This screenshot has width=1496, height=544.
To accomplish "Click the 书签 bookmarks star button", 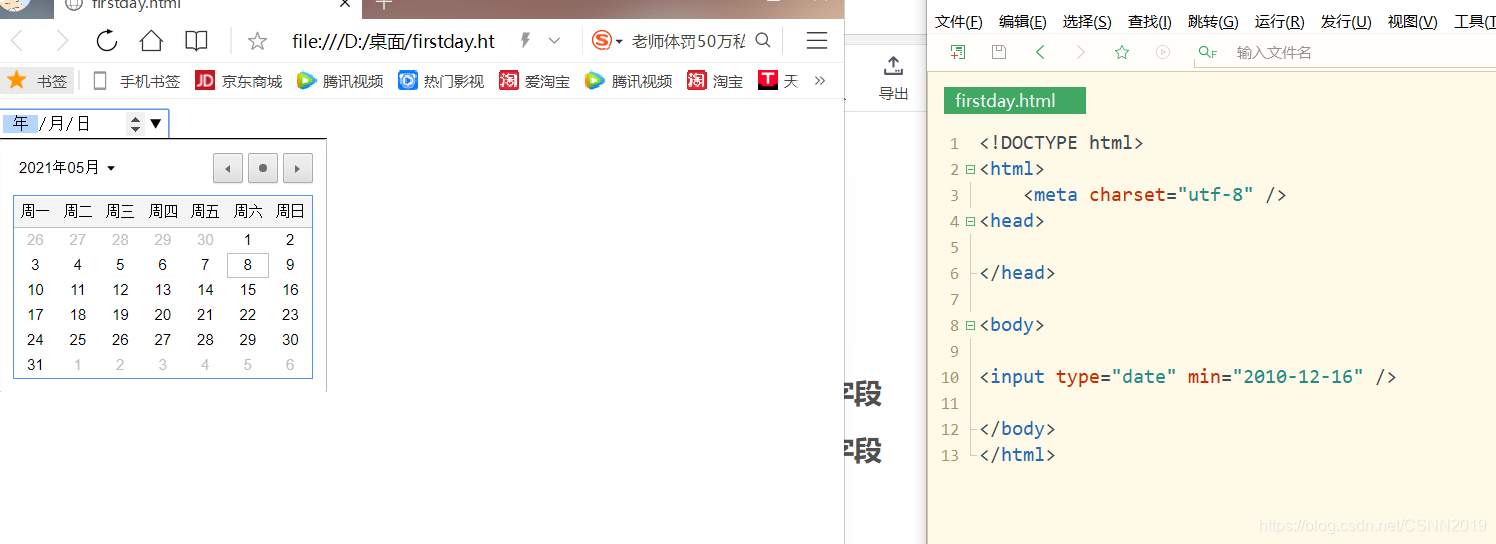I will click(x=37, y=81).
